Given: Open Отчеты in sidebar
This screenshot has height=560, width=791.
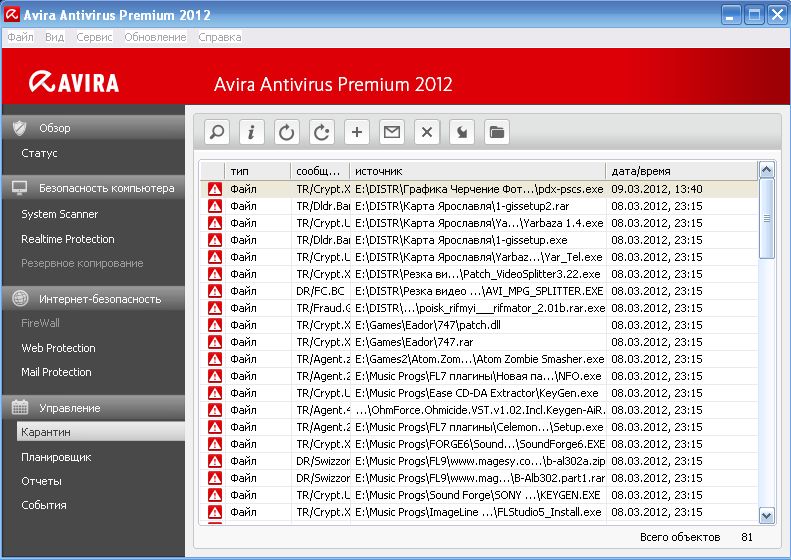Looking at the screenshot, I should coord(41,481).
